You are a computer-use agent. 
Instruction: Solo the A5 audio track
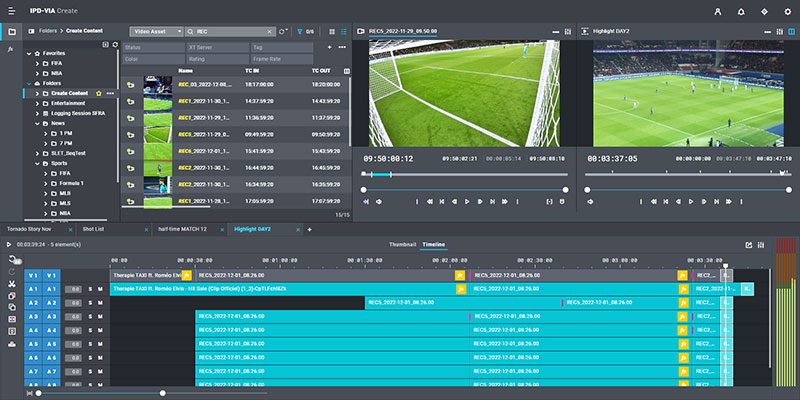tap(91, 344)
